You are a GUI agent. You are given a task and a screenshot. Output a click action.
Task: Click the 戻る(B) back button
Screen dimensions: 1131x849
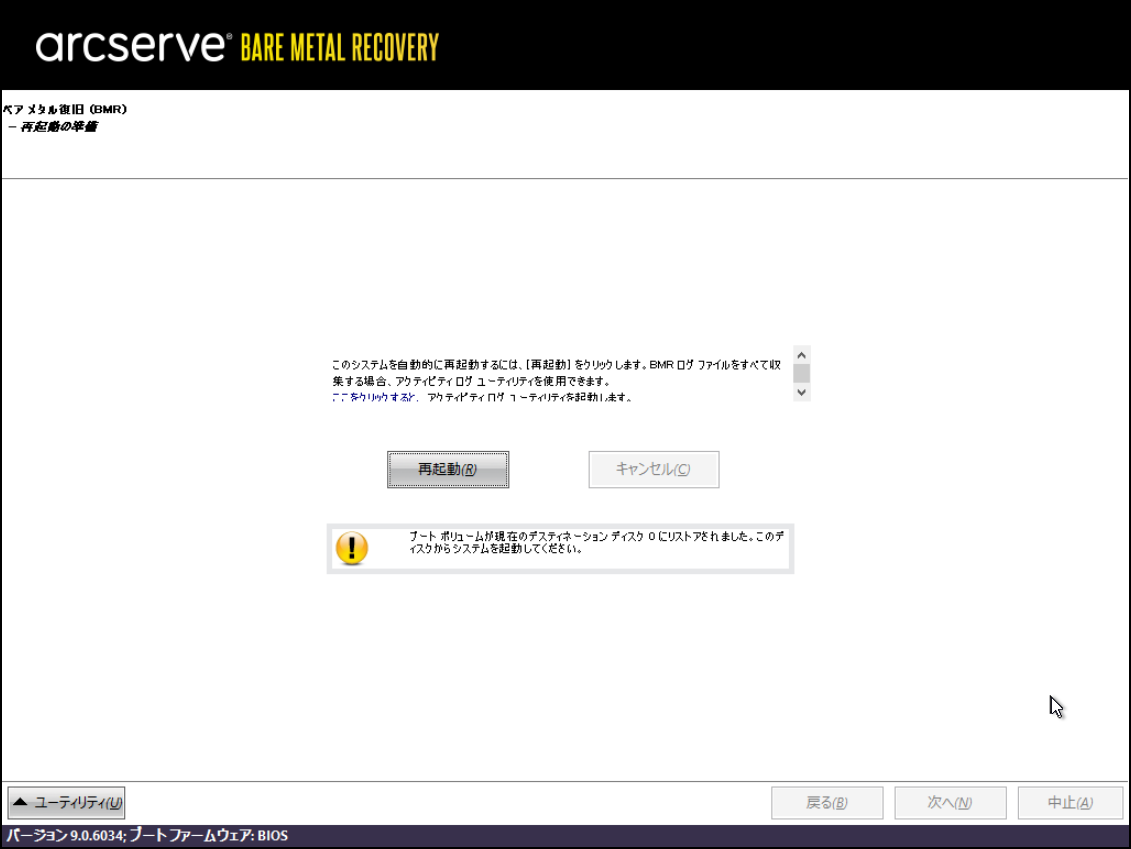click(827, 803)
